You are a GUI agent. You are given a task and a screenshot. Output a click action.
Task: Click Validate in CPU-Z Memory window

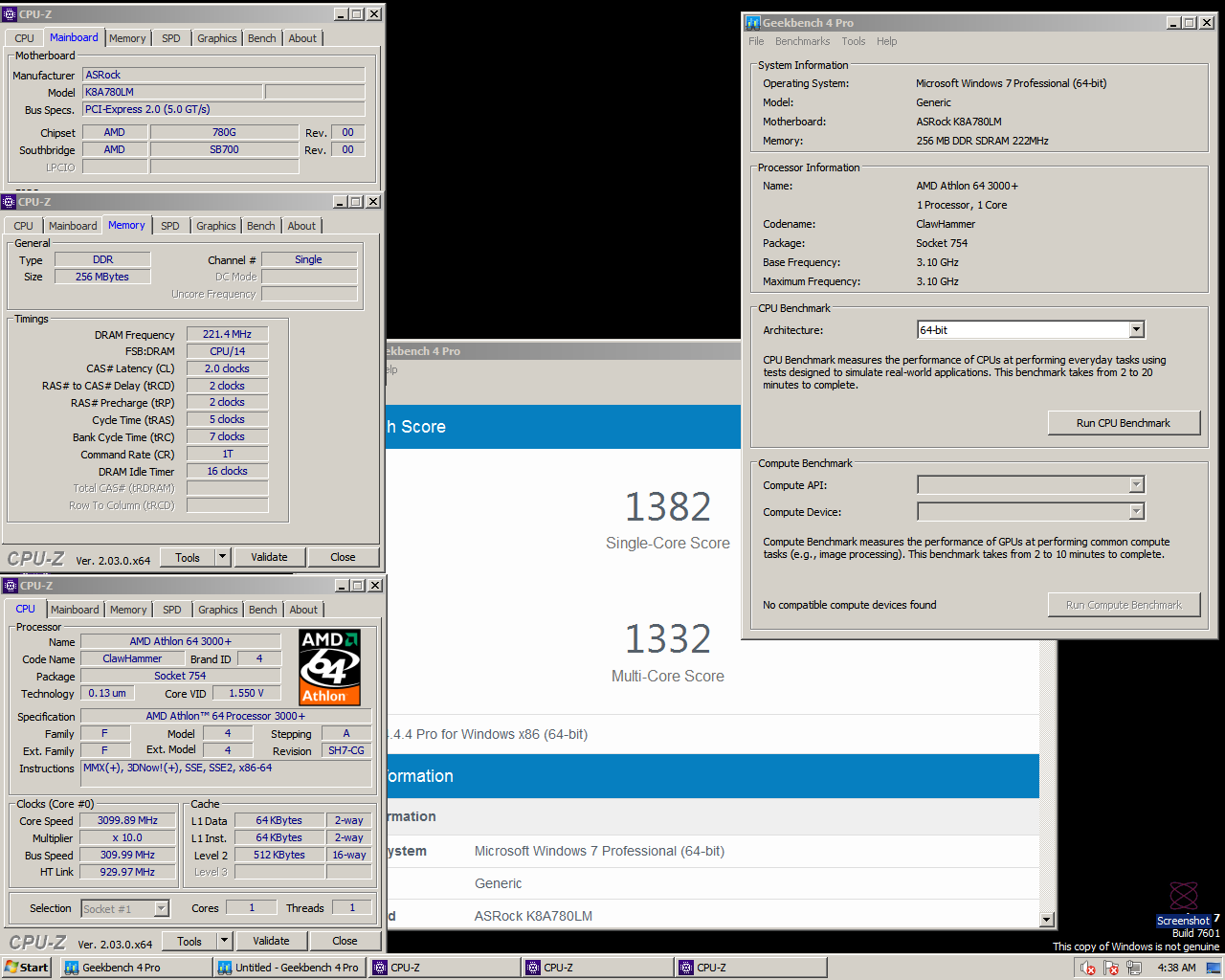[x=269, y=557]
